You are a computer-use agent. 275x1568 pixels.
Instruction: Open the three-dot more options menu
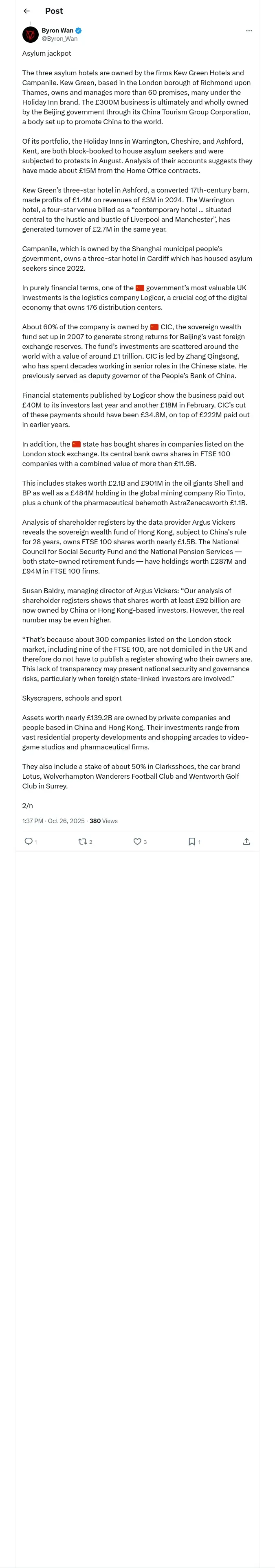pos(249,31)
